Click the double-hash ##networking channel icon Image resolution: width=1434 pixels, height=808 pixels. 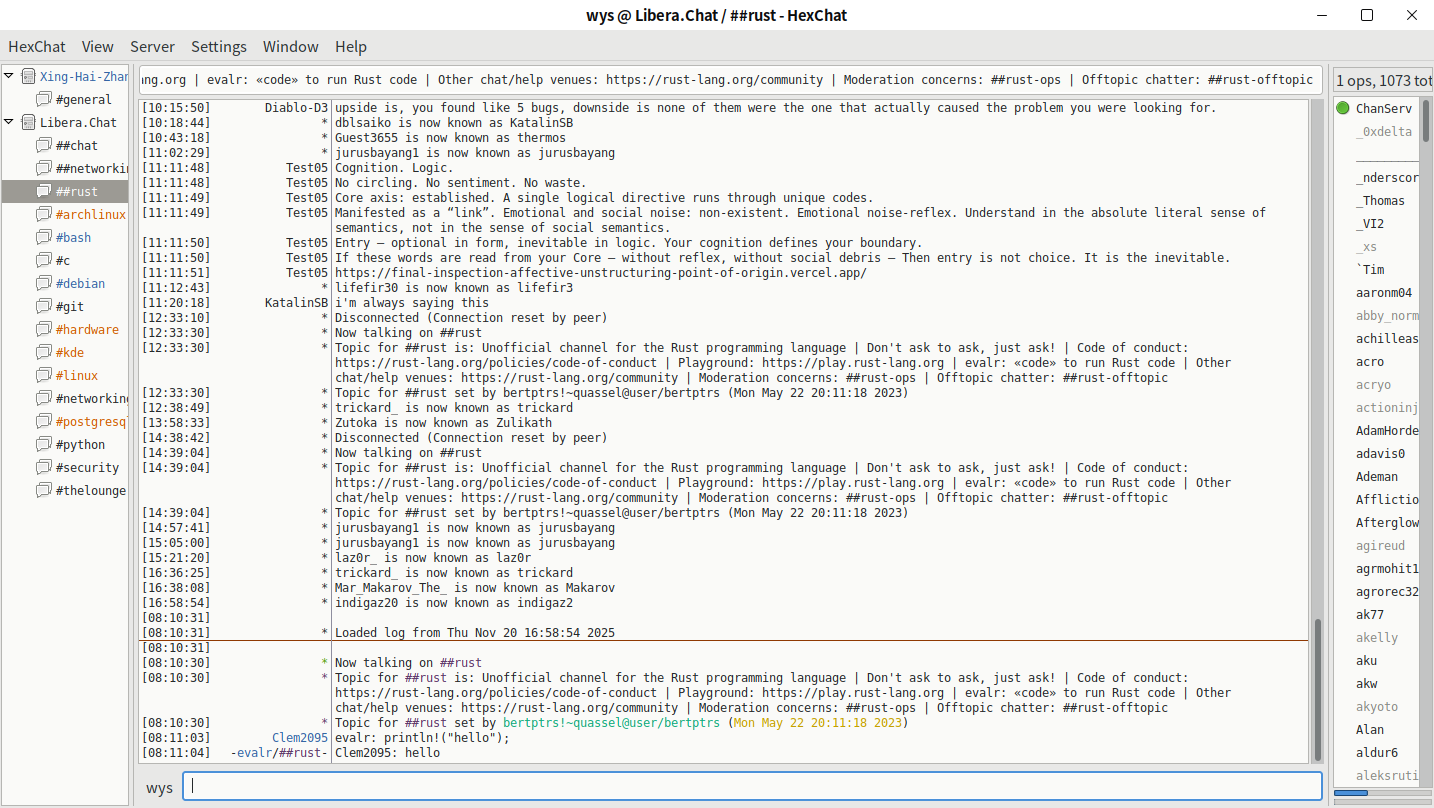click(x=44, y=168)
